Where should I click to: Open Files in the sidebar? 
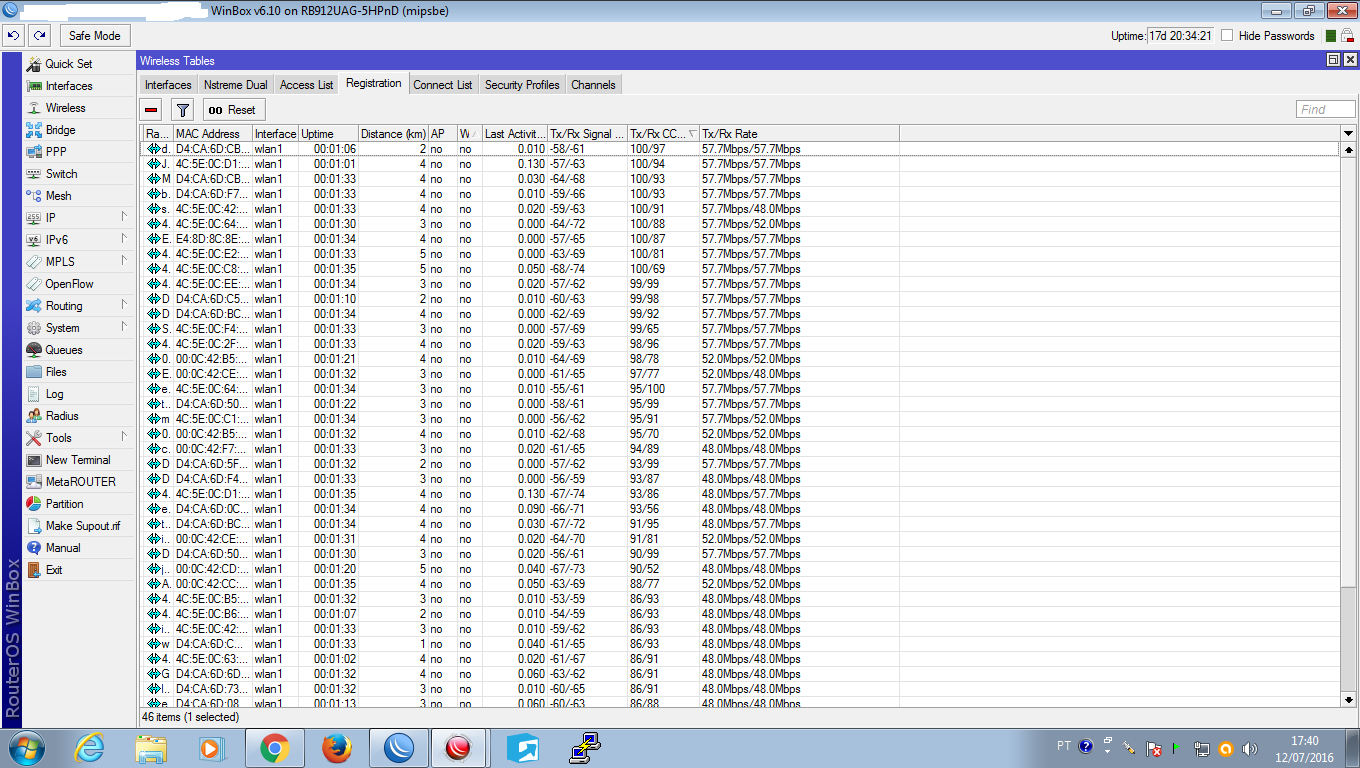point(56,372)
